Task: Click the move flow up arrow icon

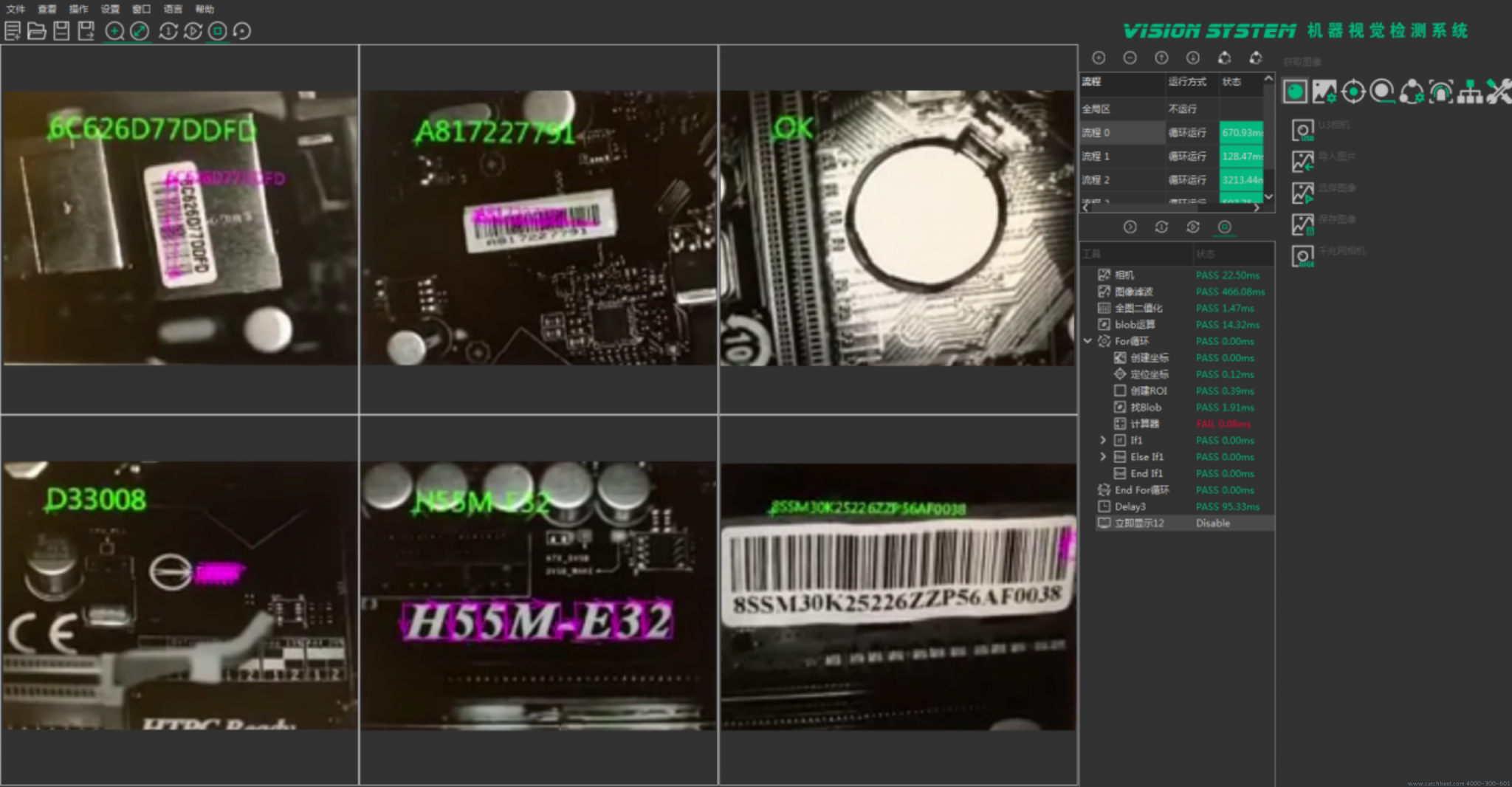Action: [x=1161, y=58]
